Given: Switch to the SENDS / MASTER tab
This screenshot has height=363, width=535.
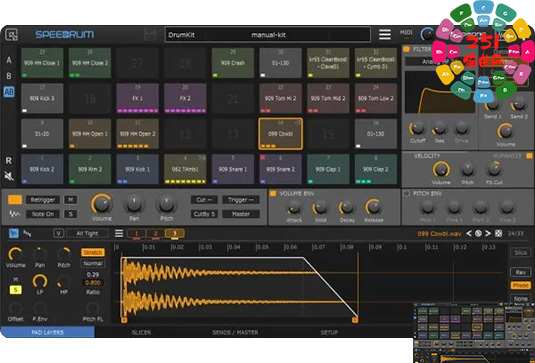Looking at the screenshot, I should click(235, 332).
